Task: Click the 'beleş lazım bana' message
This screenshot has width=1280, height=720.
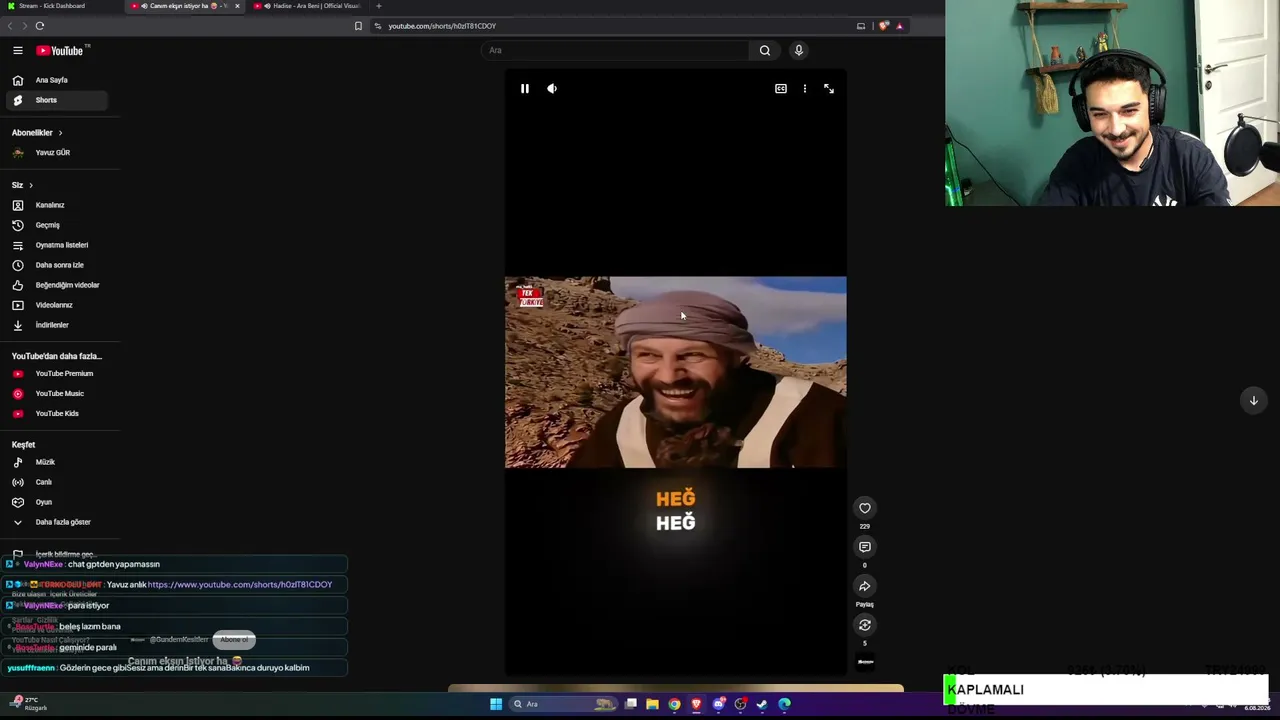Action: click(90, 627)
